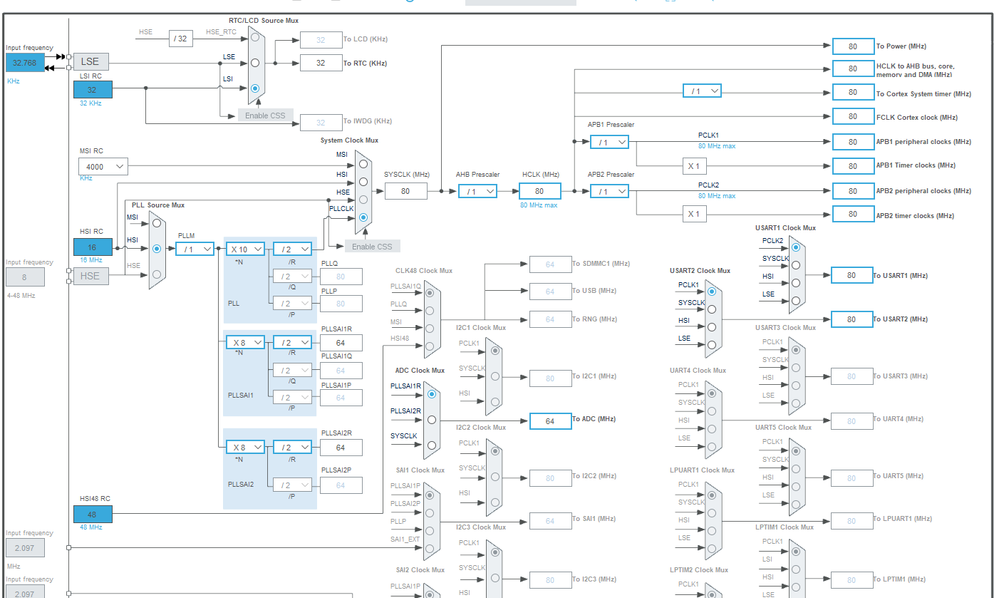Select SYSCLK in the USART1 Clock Mux
The height and width of the screenshot is (598, 999).
click(x=796, y=265)
